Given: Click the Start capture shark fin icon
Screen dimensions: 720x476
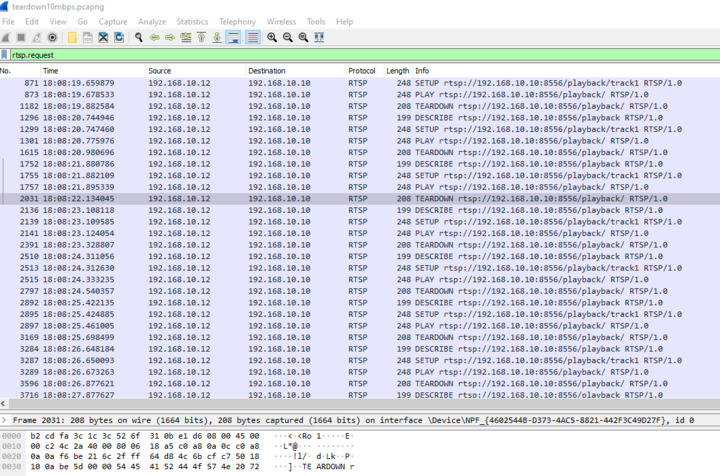Looking at the screenshot, I should [x=7, y=38].
